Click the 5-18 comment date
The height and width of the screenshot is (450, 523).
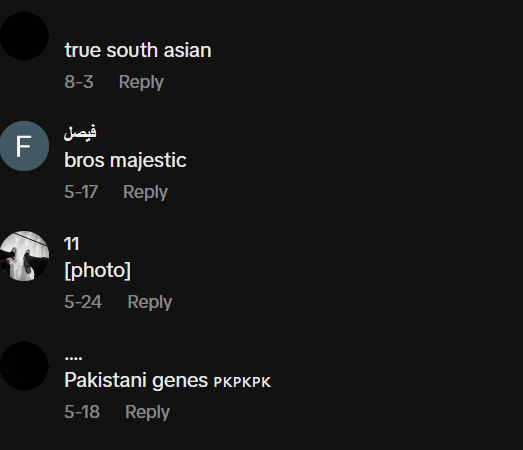[x=82, y=412]
